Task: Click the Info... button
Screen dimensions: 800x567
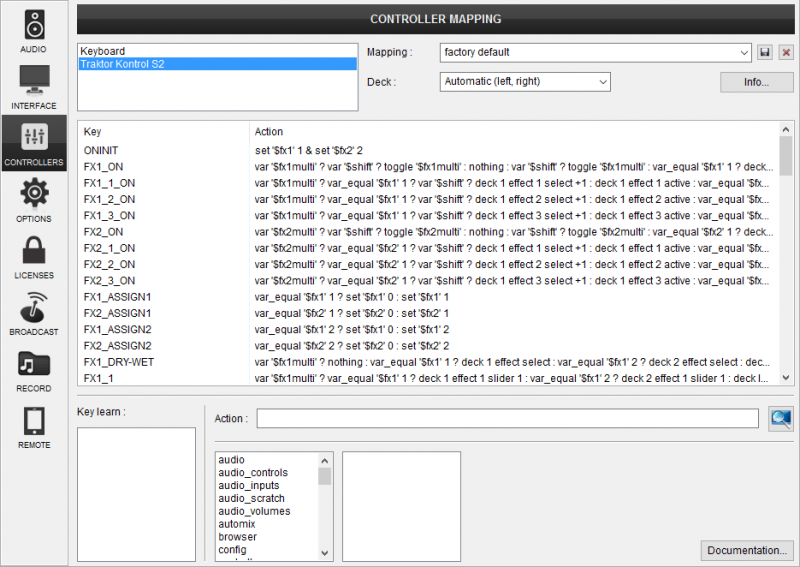Action: point(756,82)
